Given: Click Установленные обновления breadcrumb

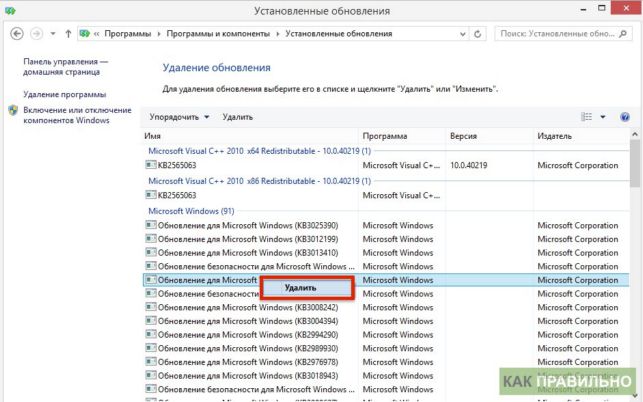Looking at the screenshot, I should point(339,34).
